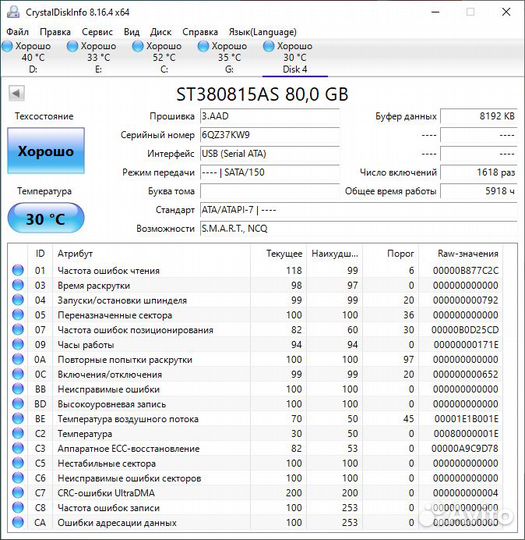Click the Атрибут column header
The width and height of the screenshot is (525, 540).
pyautogui.click(x=152, y=254)
